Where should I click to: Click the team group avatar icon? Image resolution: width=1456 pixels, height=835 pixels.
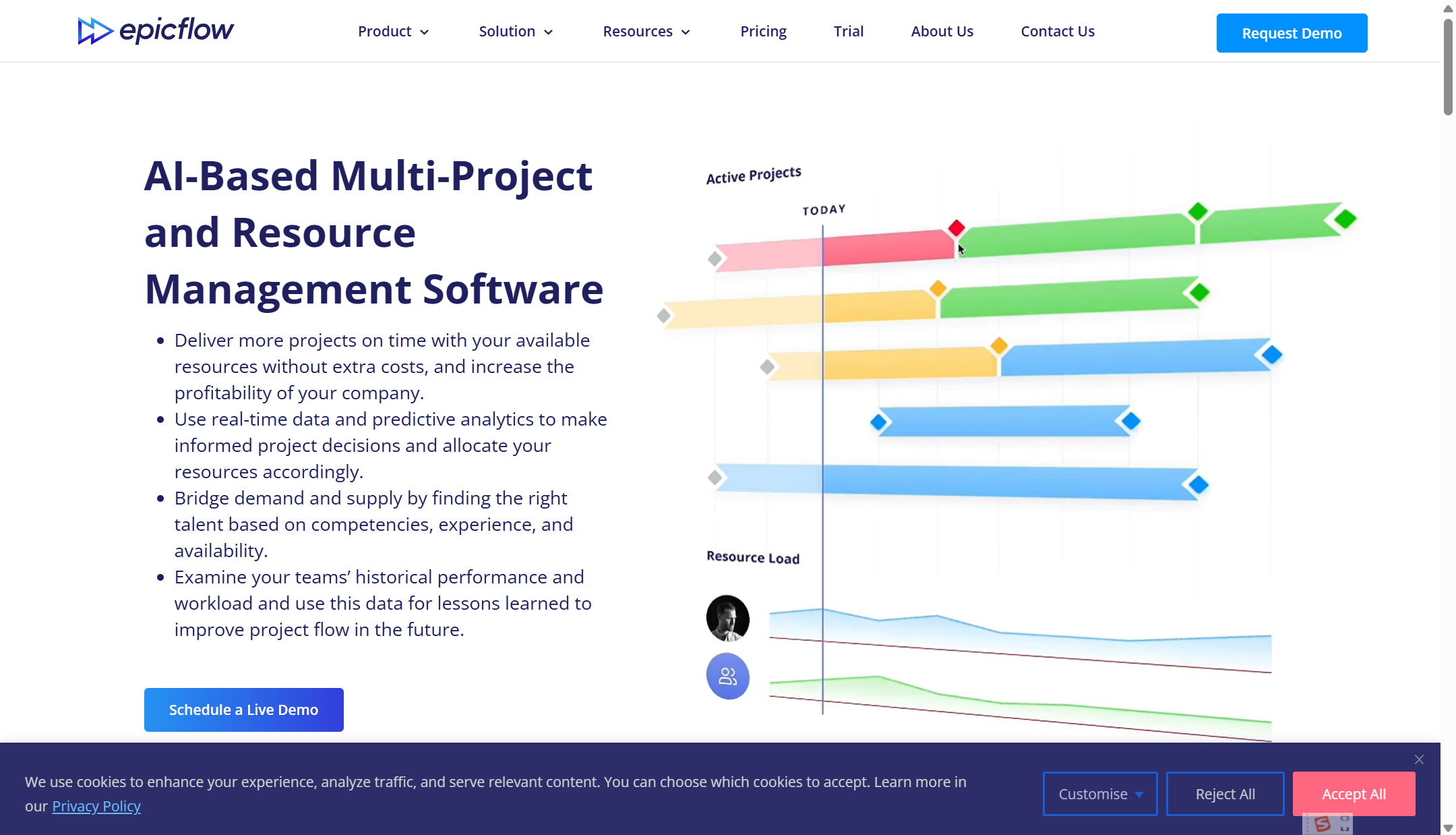point(727,676)
